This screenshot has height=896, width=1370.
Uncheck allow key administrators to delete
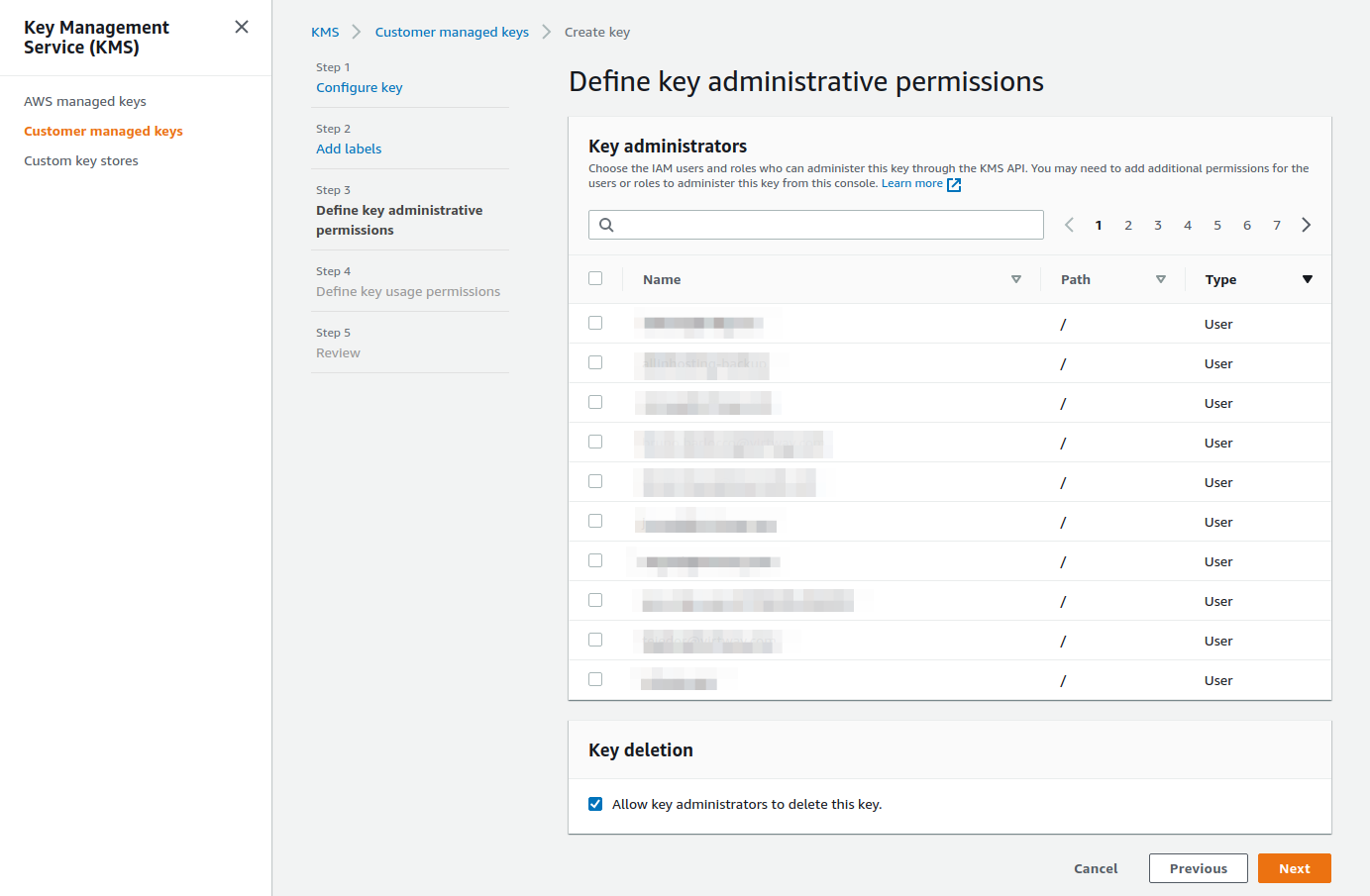click(x=594, y=803)
